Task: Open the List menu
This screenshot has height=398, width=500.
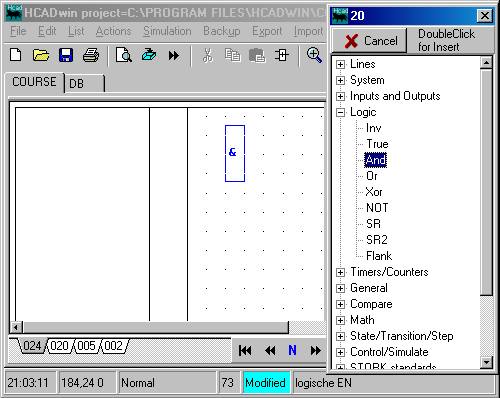Action: (x=76, y=31)
